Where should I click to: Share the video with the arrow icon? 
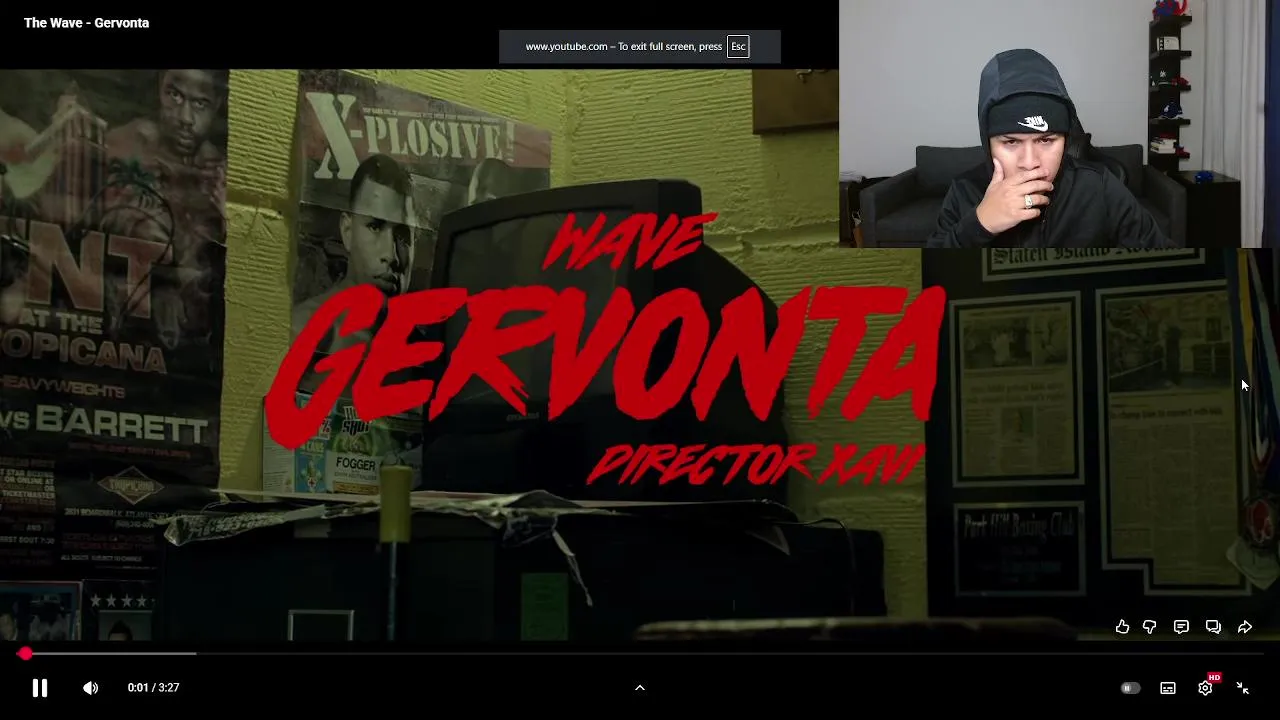(1245, 627)
